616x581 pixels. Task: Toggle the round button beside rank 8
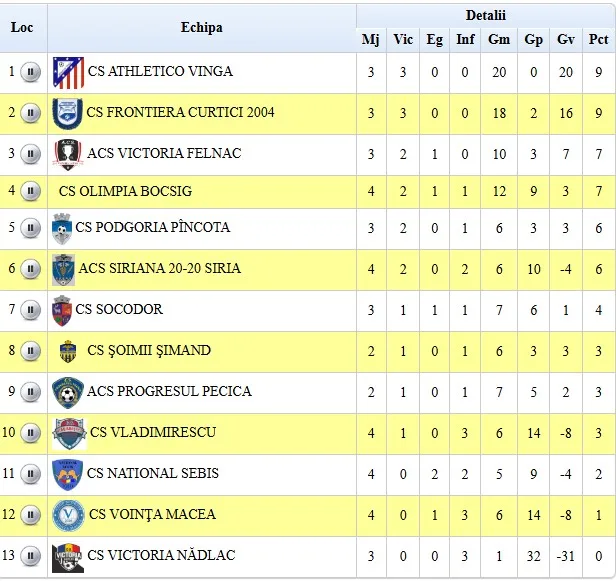[x=30, y=351]
